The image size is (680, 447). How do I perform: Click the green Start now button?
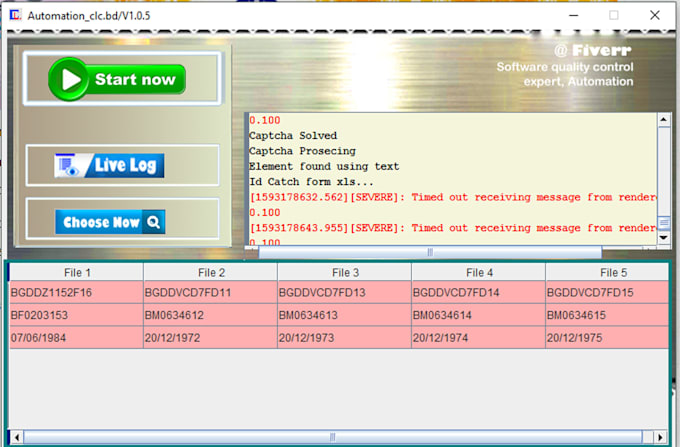tap(117, 79)
